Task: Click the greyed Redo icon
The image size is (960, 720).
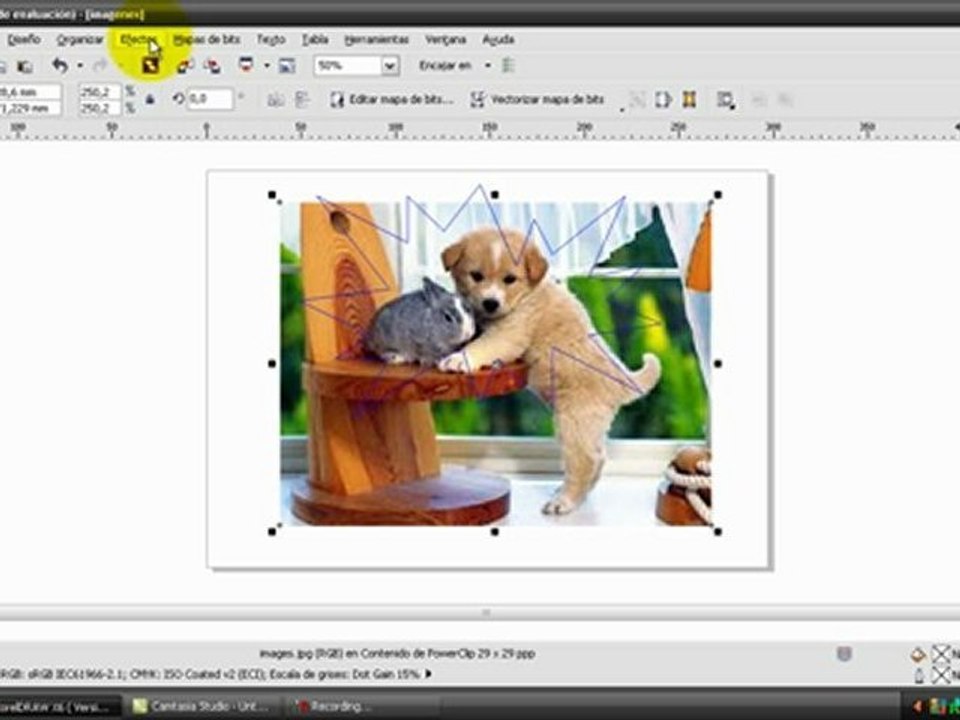Action: coord(100,65)
